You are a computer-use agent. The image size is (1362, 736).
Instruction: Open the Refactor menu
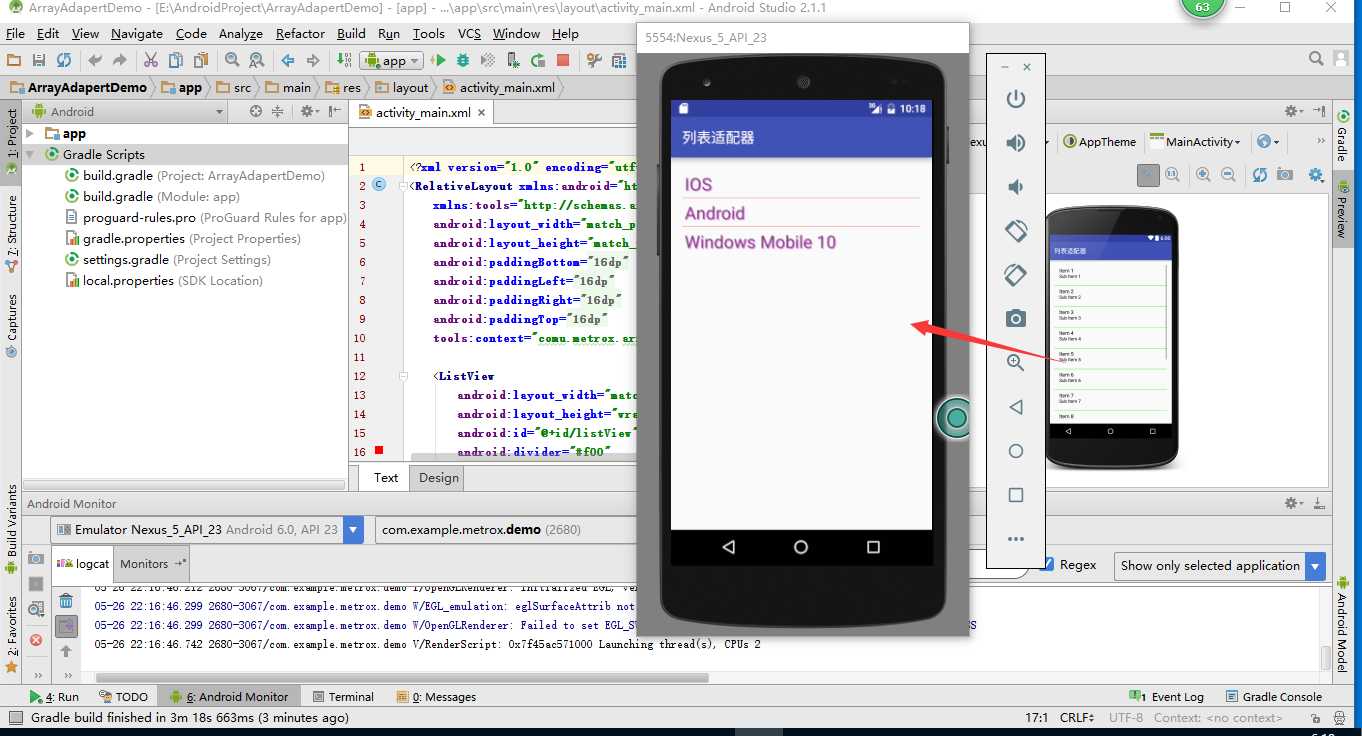click(300, 33)
